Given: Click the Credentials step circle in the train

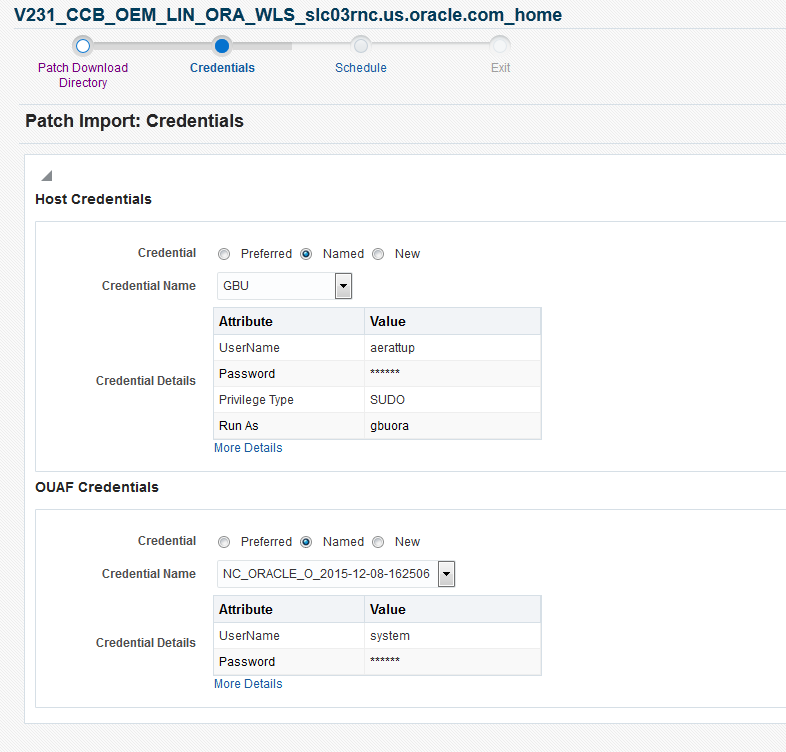Looking at the screenshot, I should (222, 45).
